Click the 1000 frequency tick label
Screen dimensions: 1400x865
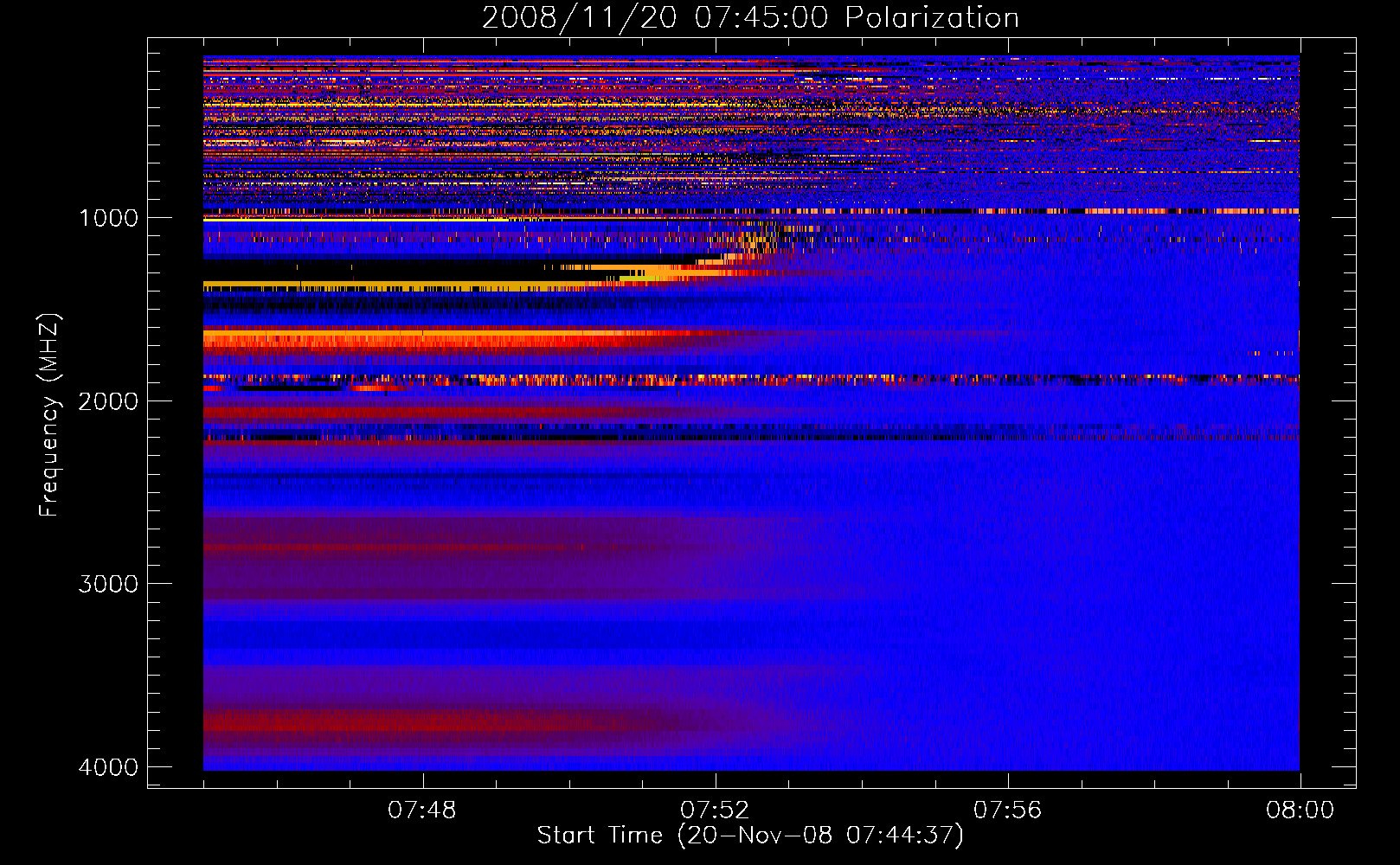coord(108,218)
